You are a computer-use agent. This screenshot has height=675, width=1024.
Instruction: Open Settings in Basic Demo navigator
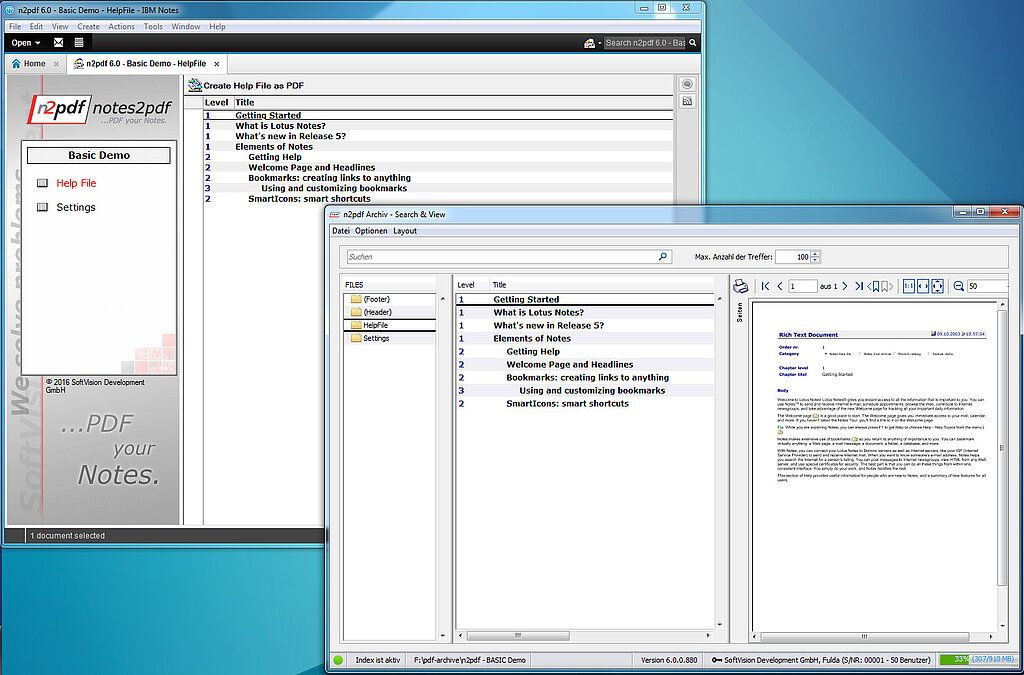click(76, 207)
